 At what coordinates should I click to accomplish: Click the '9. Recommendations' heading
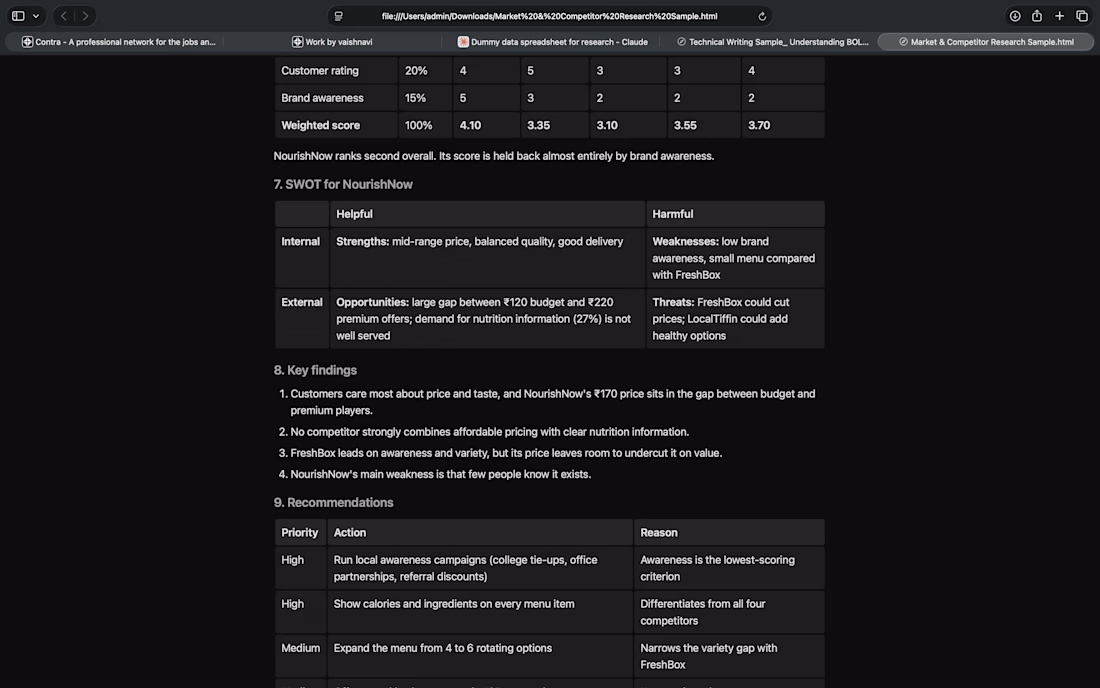pyautogui.click(x=333, y=503)
